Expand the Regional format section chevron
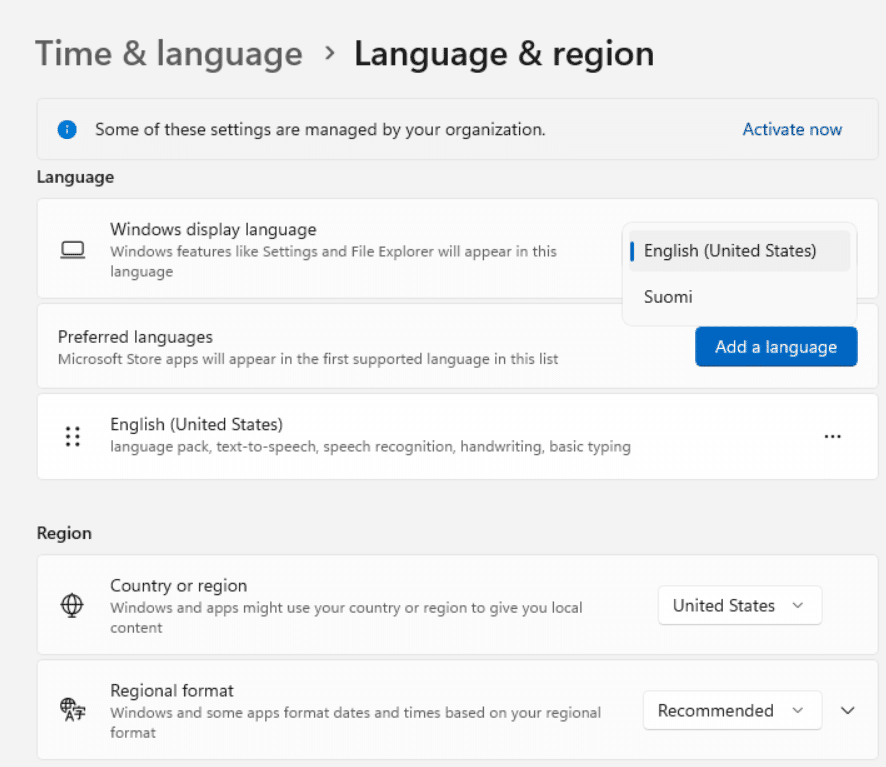886x767 pixels. pyautogui.click(x=848, y=710)
